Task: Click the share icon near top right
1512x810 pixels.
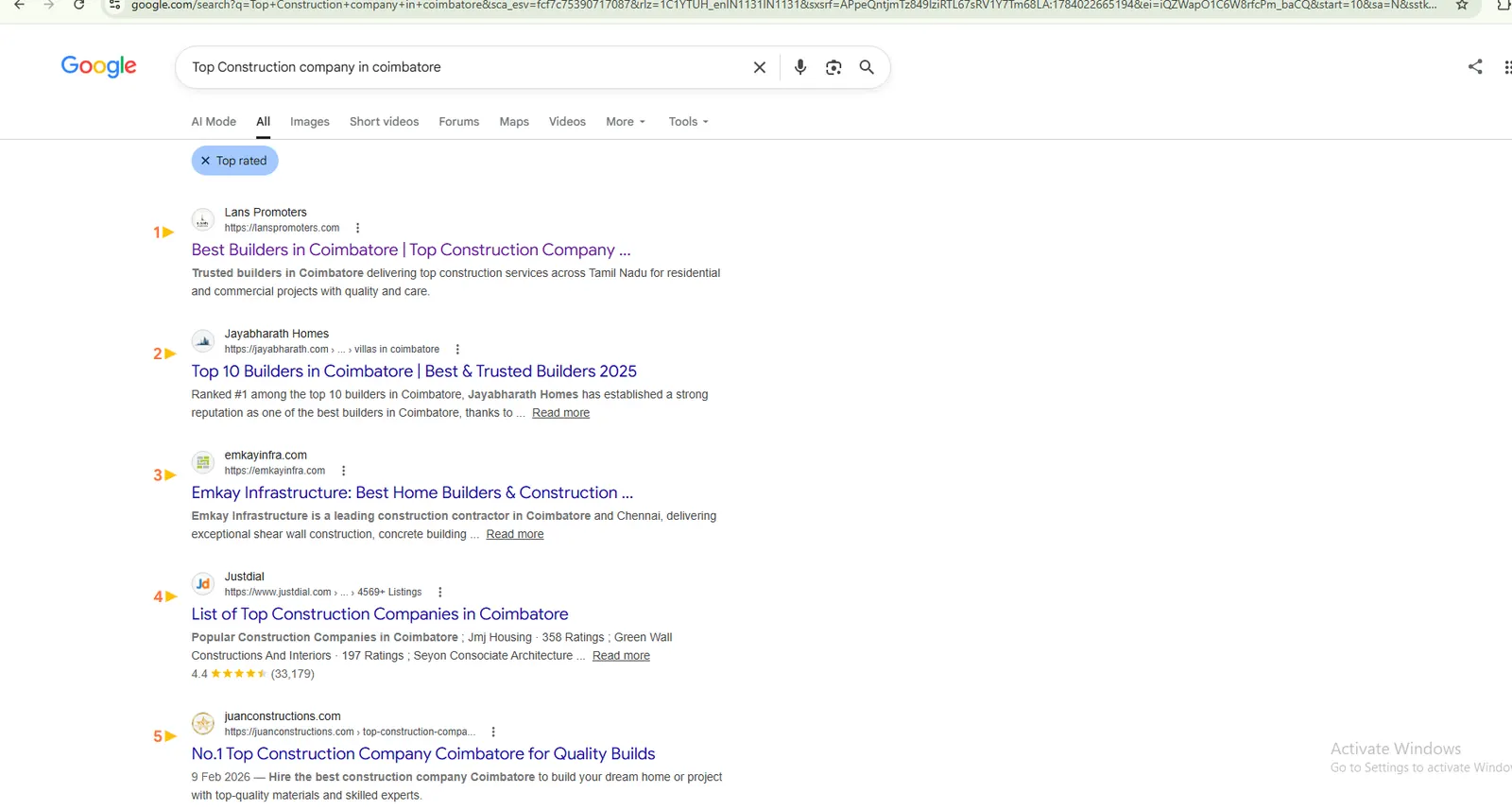Action: [1475, 66]
